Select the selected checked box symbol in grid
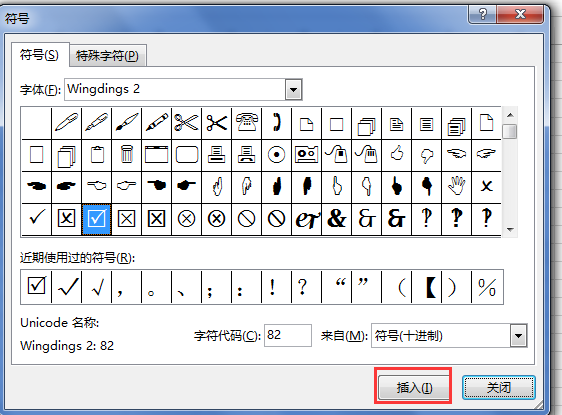Screen dimensions: 562x415 pos(96,219)
